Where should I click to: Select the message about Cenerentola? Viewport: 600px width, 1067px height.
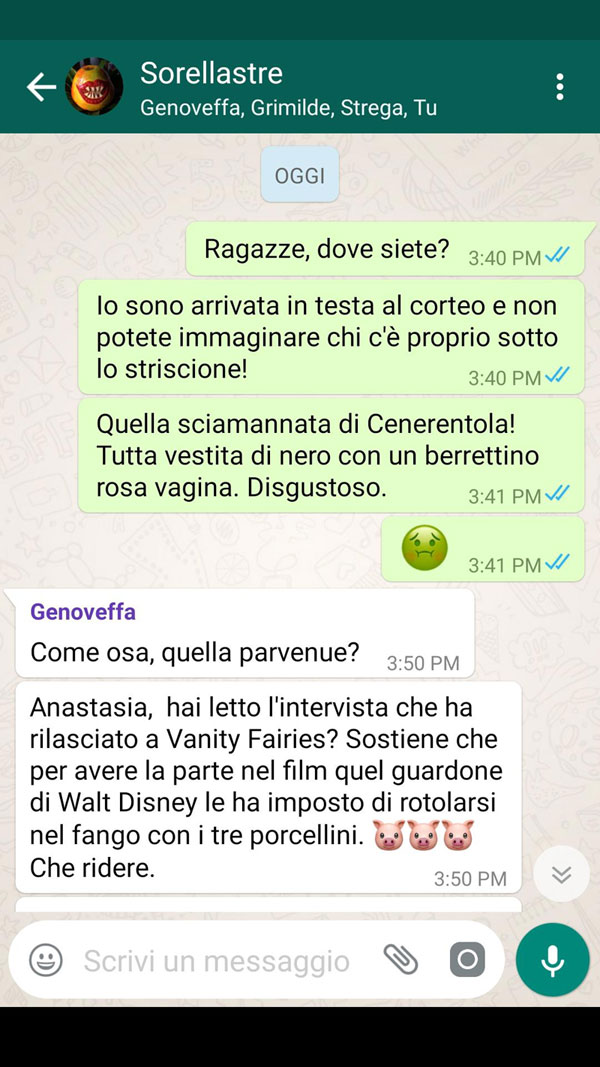(x=331, y=455)
